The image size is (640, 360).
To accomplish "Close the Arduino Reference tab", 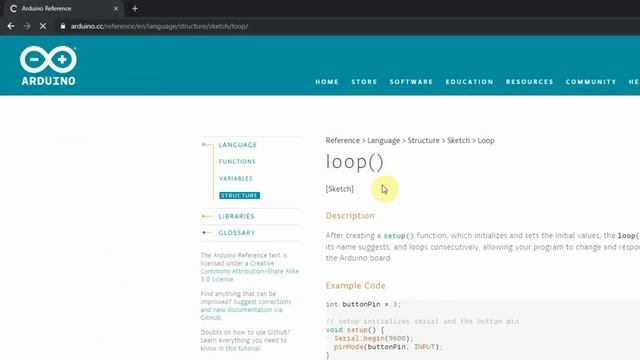I will tap(116, 9).
